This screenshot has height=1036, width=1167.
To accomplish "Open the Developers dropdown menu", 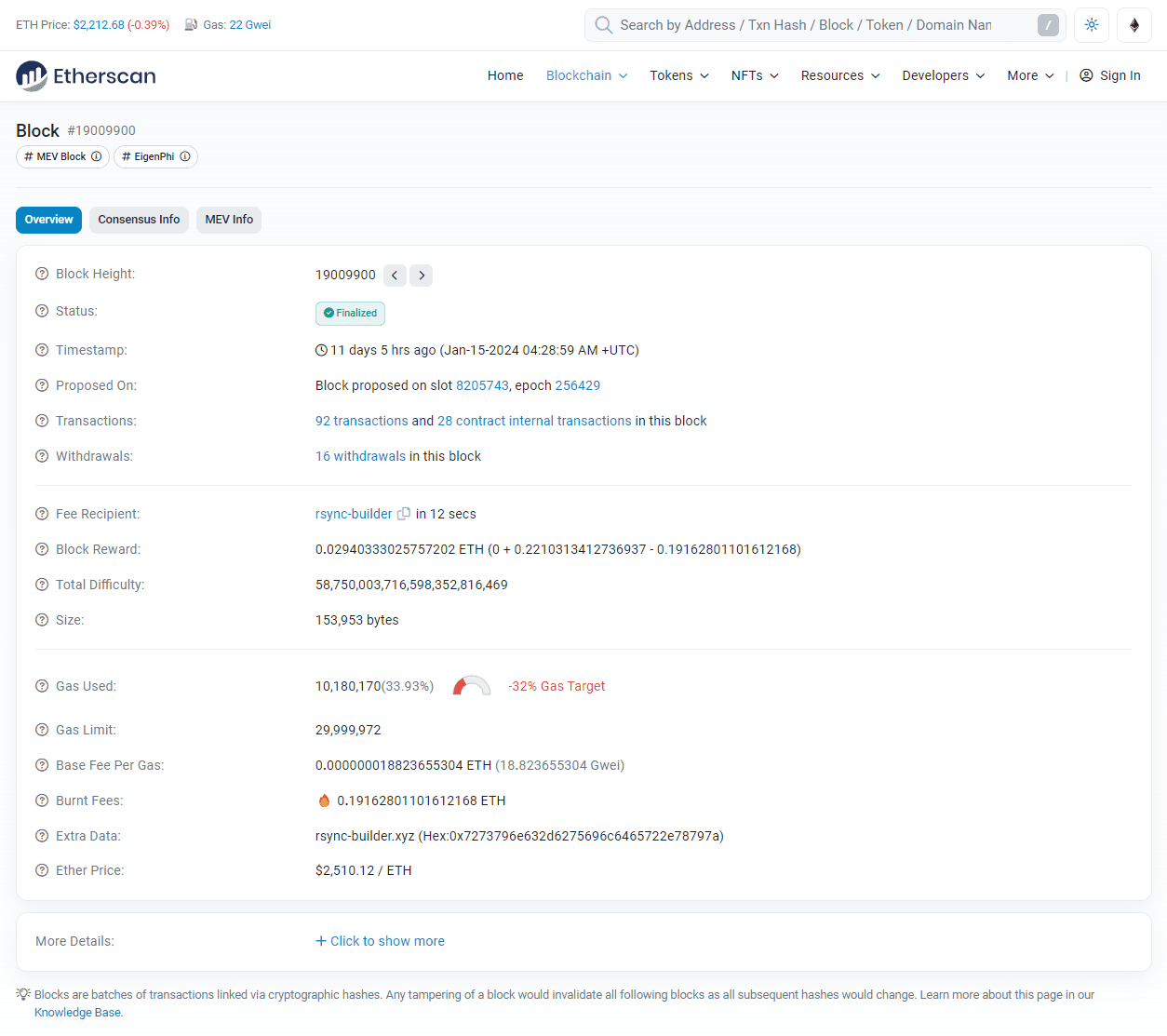I will pos(944,75).
